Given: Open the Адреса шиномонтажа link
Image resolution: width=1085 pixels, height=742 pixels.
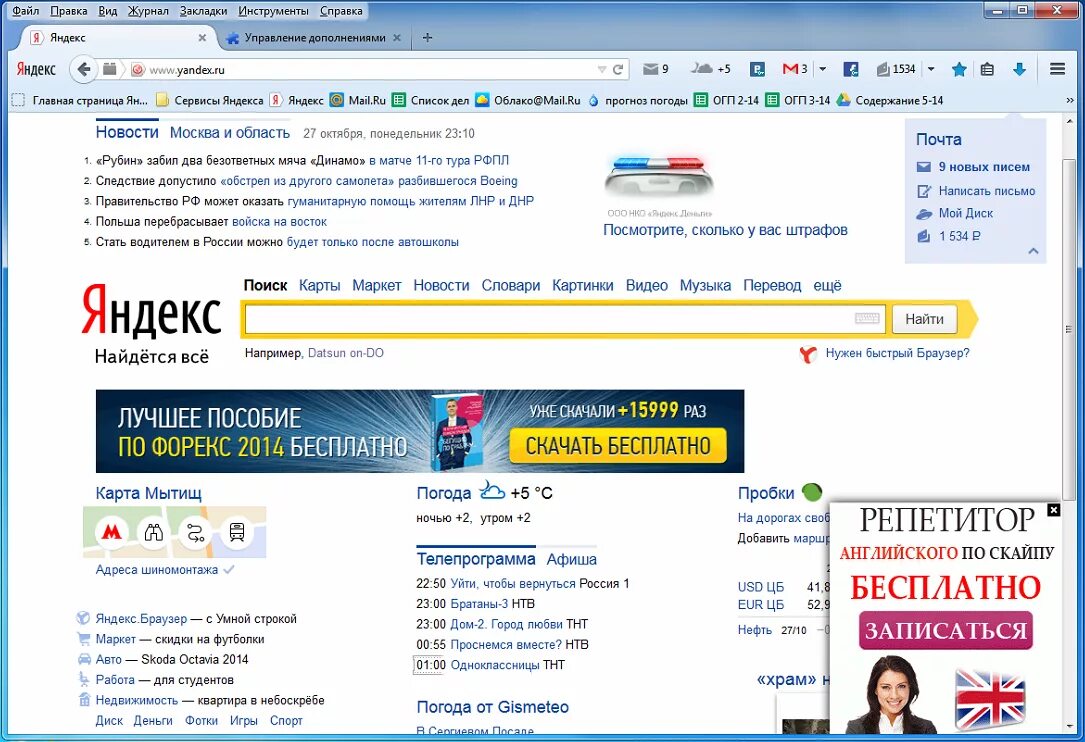Looking at the screenshot, I should point(156,570).
